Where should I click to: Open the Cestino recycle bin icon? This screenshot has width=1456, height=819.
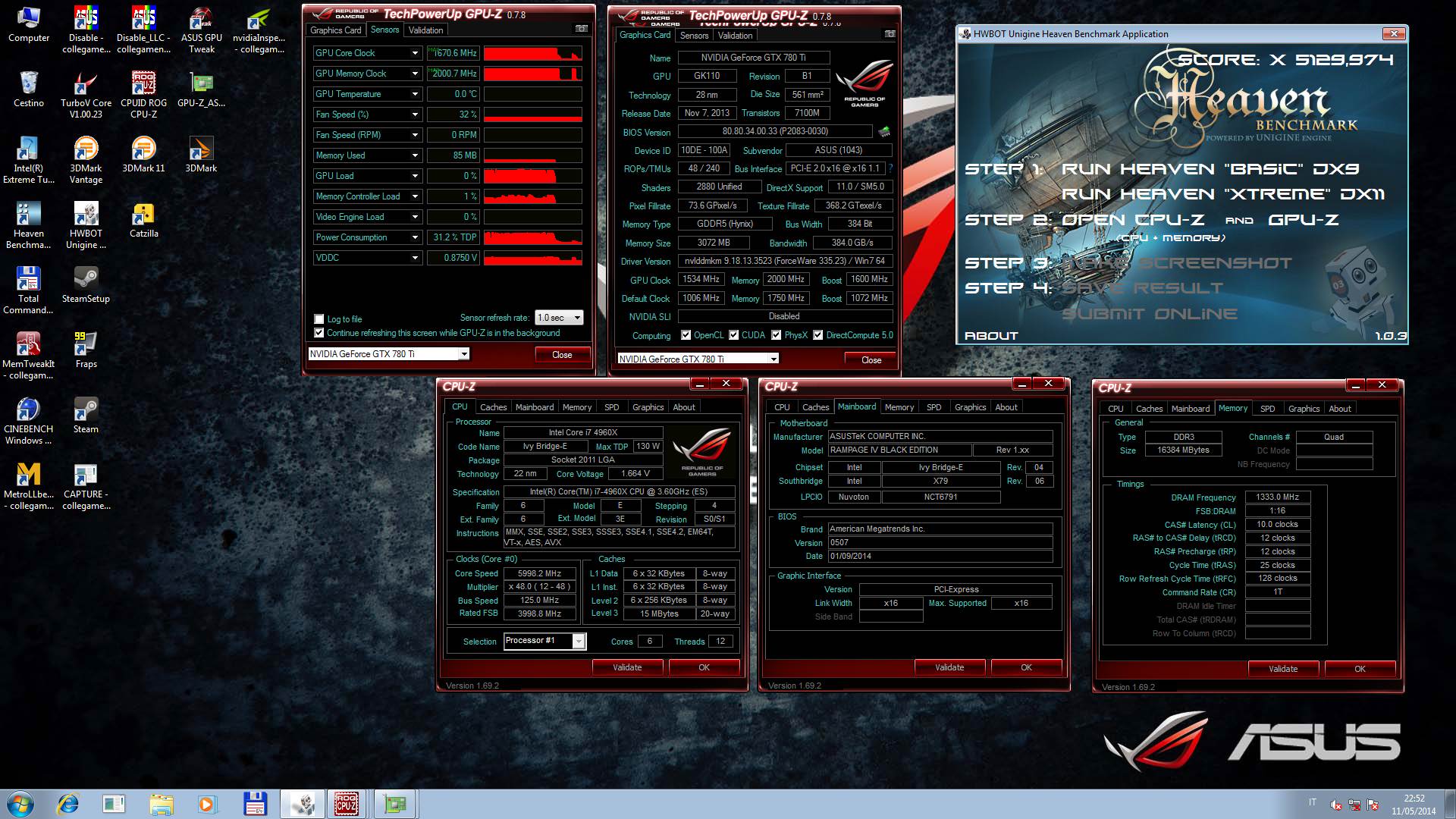(x=29, y=89)
